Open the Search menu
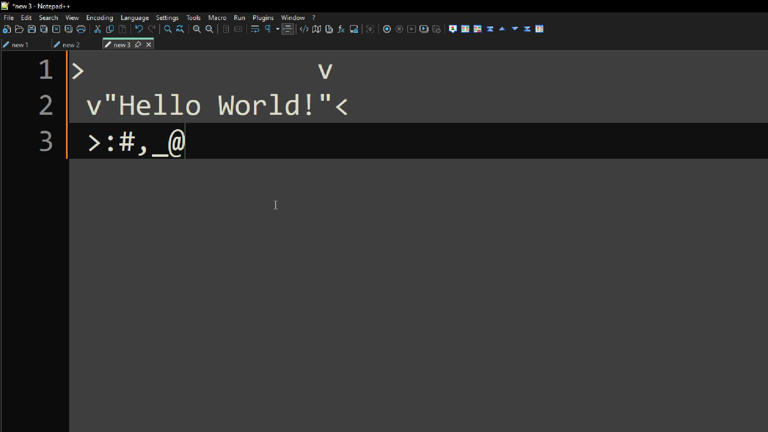The width and height of the screenshot is (768, 432). click(48, 18)
